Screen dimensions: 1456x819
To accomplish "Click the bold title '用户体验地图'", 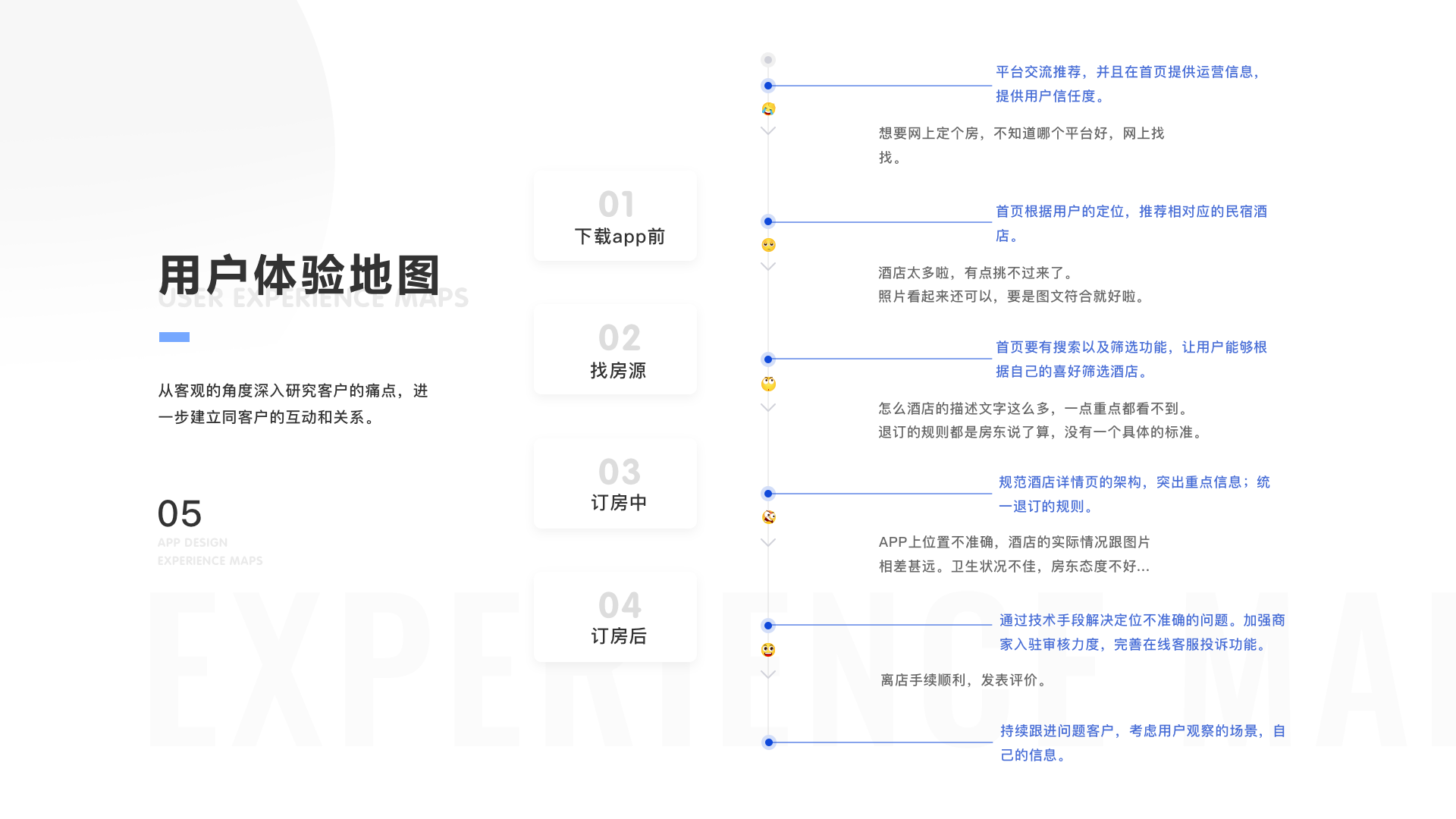I will click(300, 275).
